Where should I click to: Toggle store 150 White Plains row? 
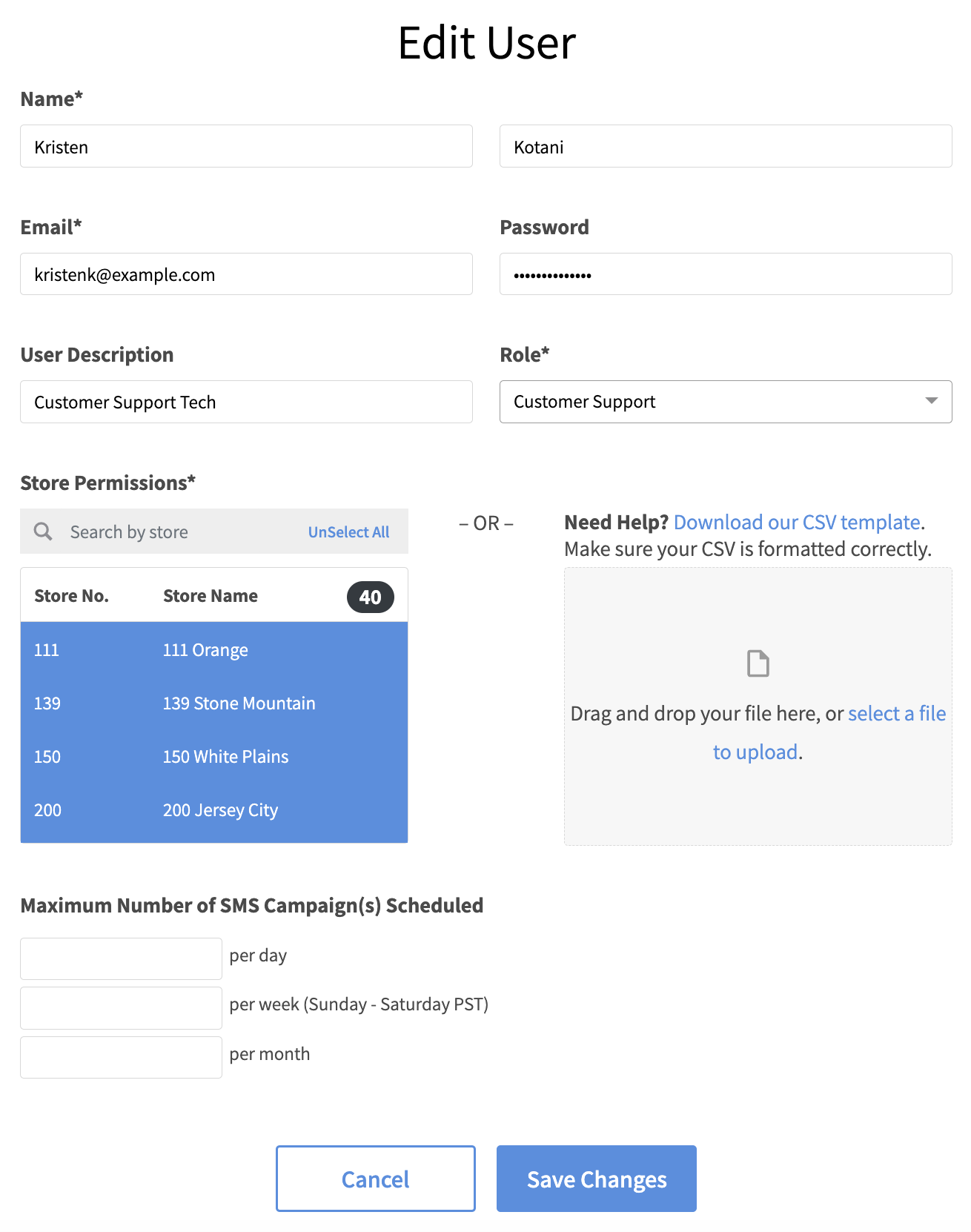pyautogui.click(x=213, y=757)
